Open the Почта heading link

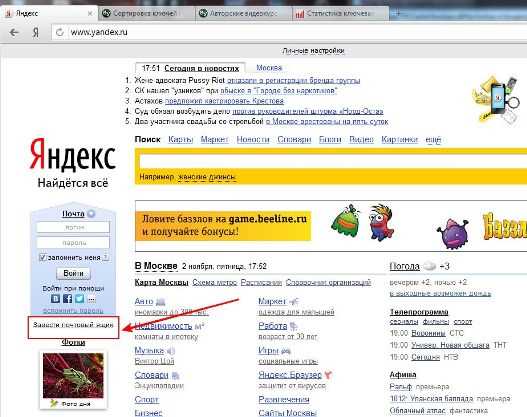coord(73,213)
